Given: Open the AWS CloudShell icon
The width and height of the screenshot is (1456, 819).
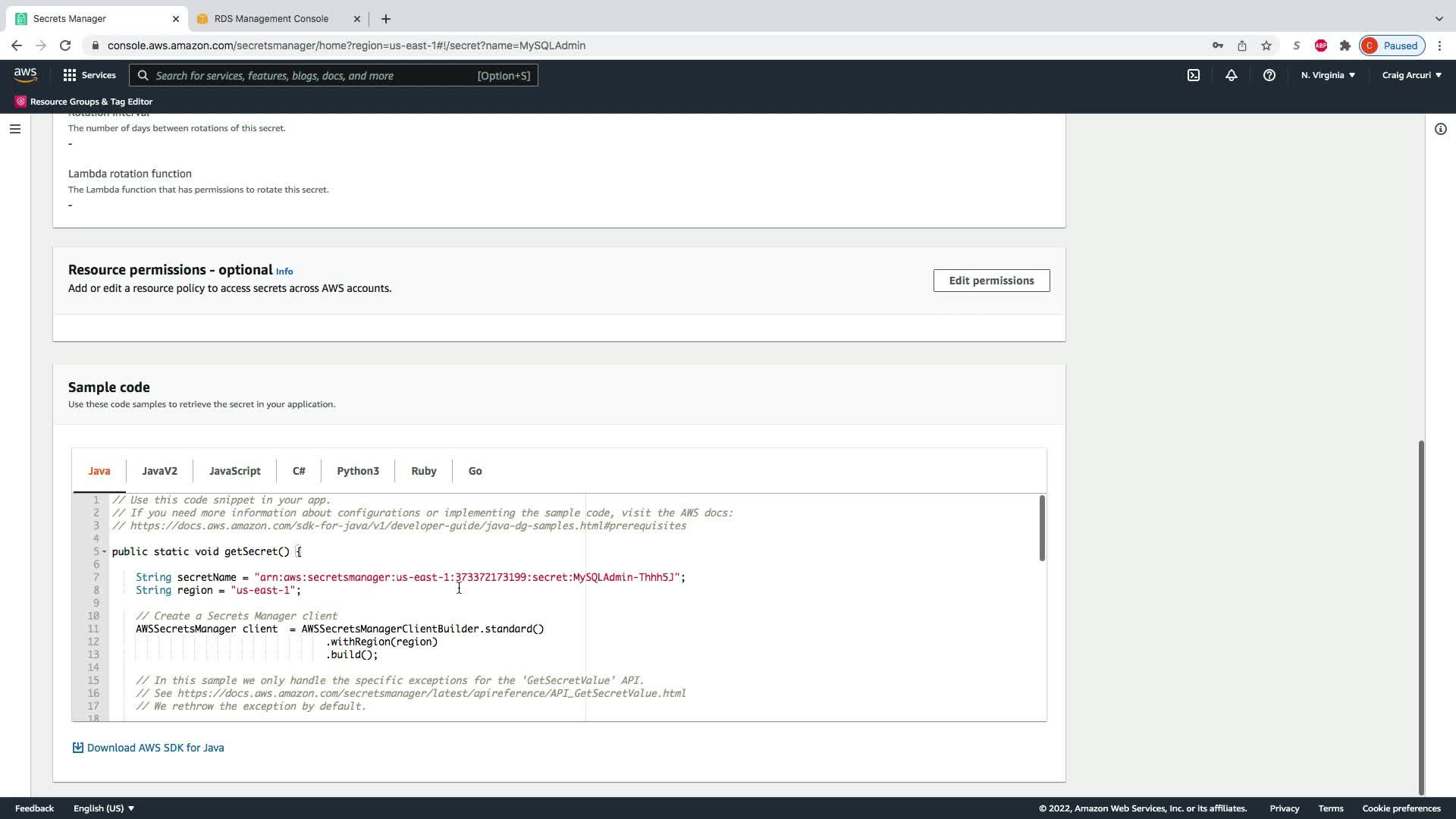Looking at the screenshot, I should (x=1194, y=75).
